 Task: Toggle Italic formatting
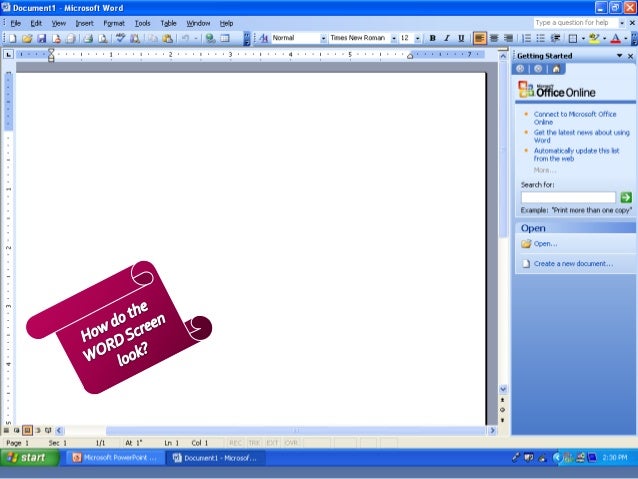point(447,38)
